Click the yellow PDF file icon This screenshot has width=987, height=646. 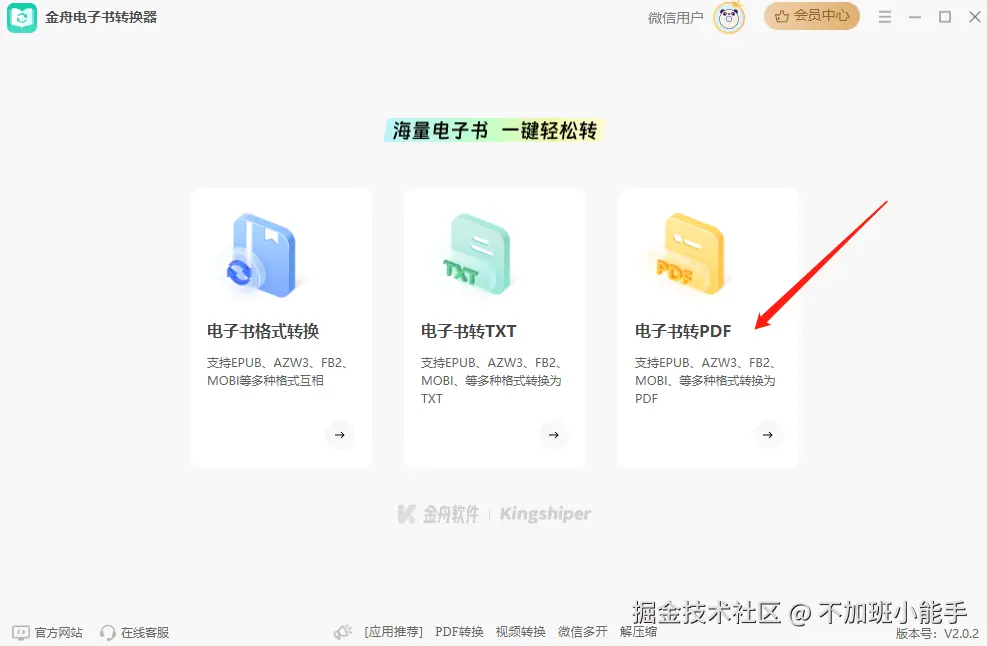tap(691, 254)
